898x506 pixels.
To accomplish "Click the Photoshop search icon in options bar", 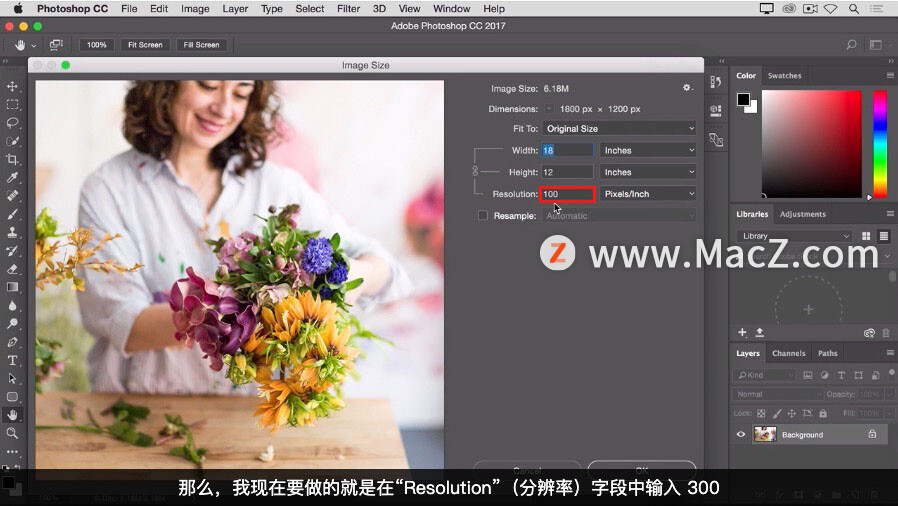I will [x=852, y=45].
